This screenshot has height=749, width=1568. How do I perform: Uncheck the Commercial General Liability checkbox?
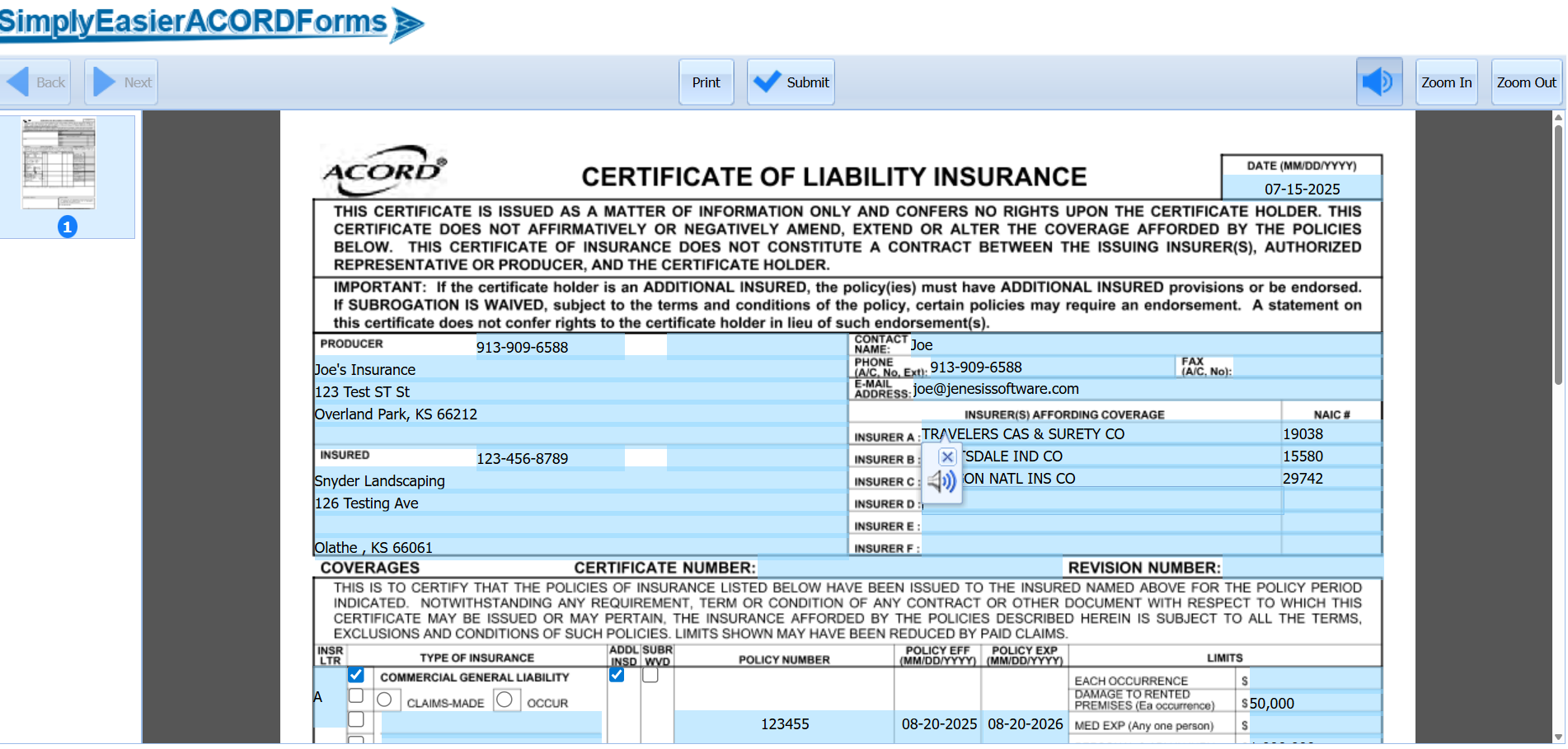(x=356, y=675)
